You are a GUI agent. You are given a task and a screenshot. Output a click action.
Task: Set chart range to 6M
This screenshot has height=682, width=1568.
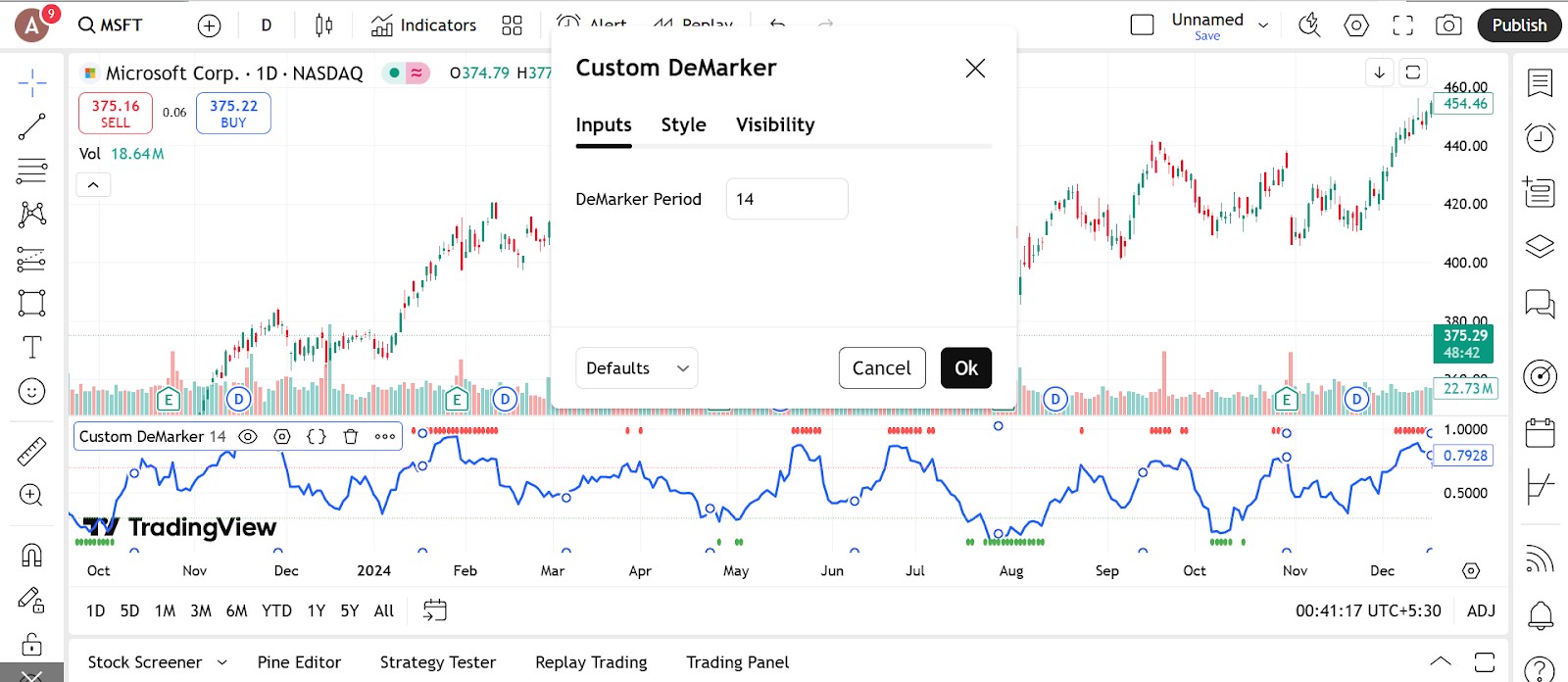coord(236,610)
